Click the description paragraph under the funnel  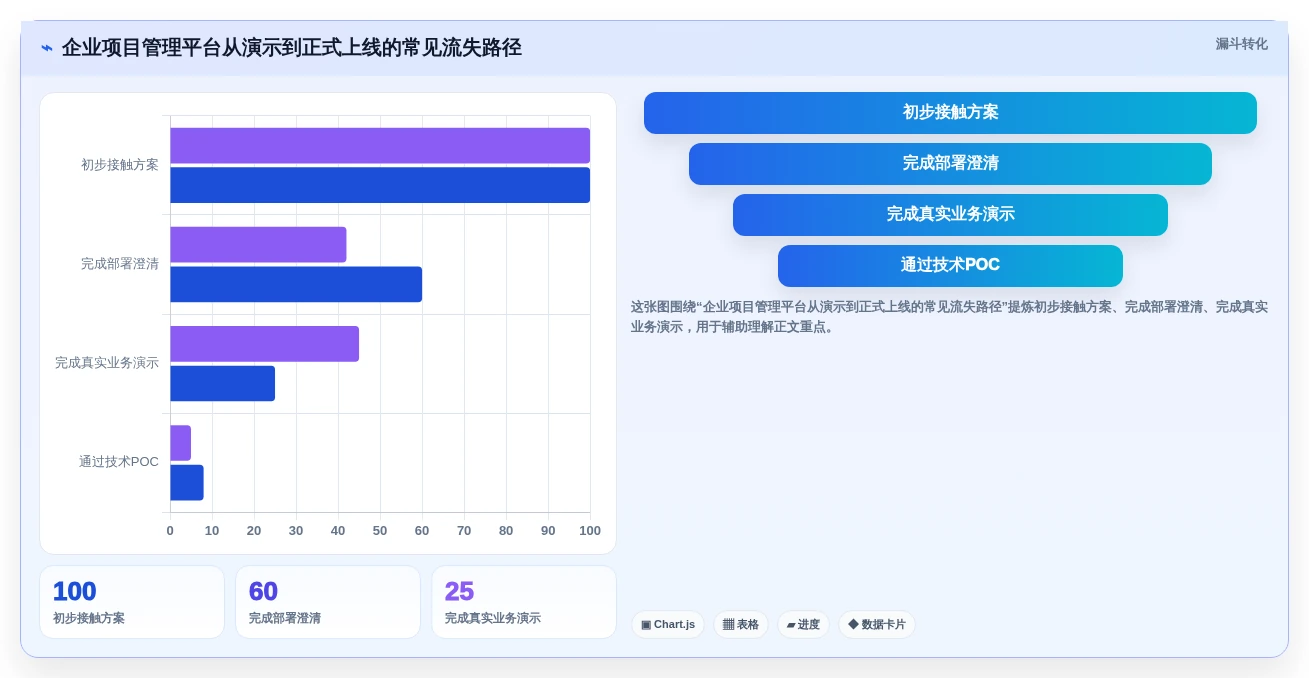tap(949, 317)
